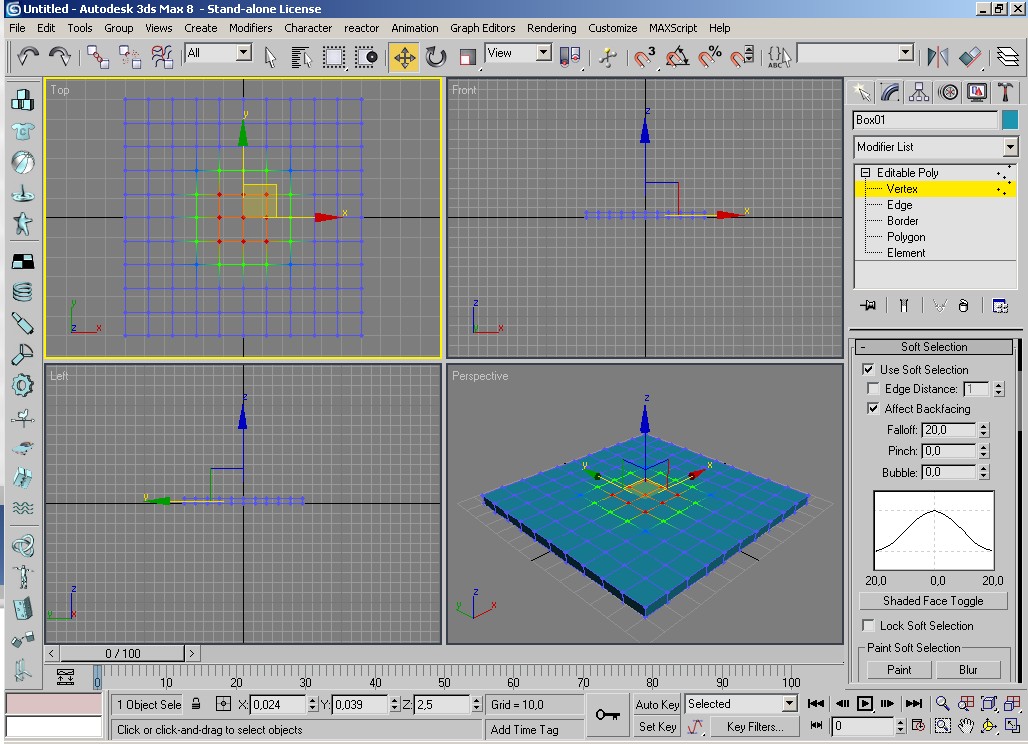Toggle Absolute/Offset transform type-in mode
Screen dimensions: 1028x744
point(223,704)
